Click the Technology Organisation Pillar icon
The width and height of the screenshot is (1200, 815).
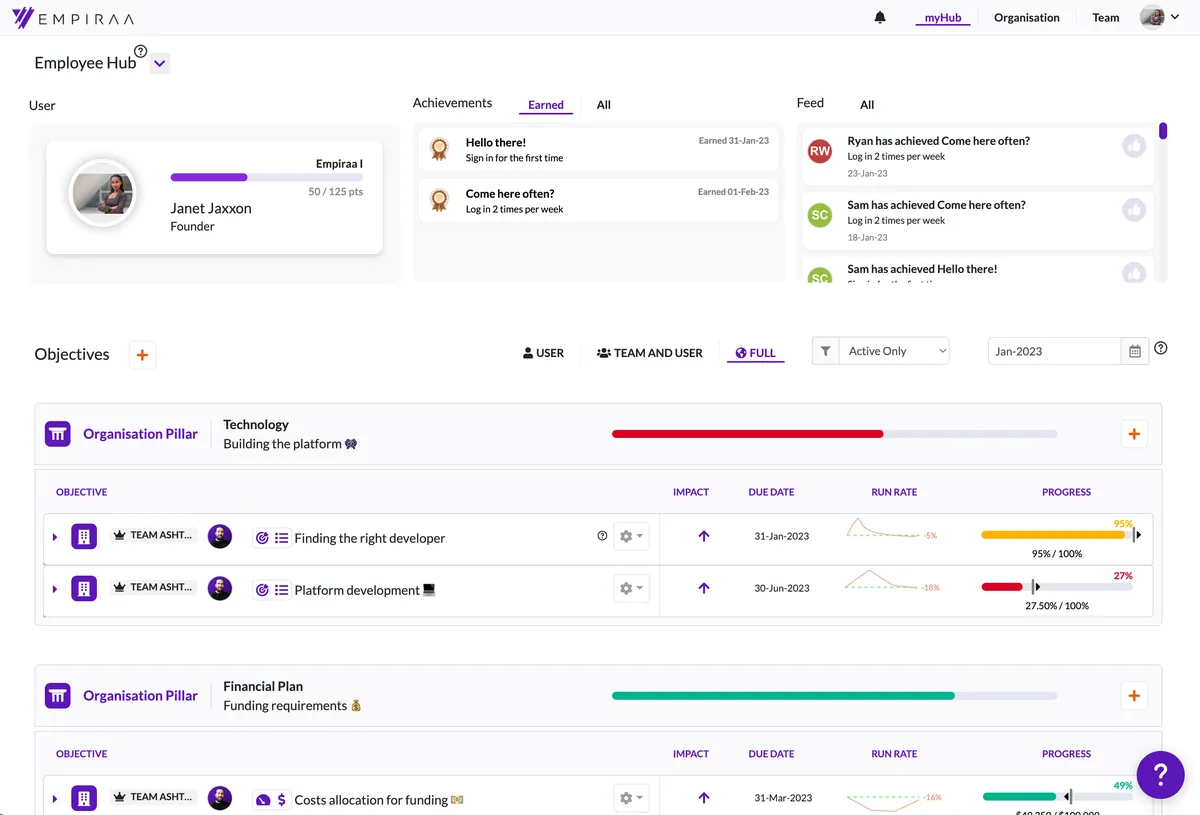(x=58, y=434)
